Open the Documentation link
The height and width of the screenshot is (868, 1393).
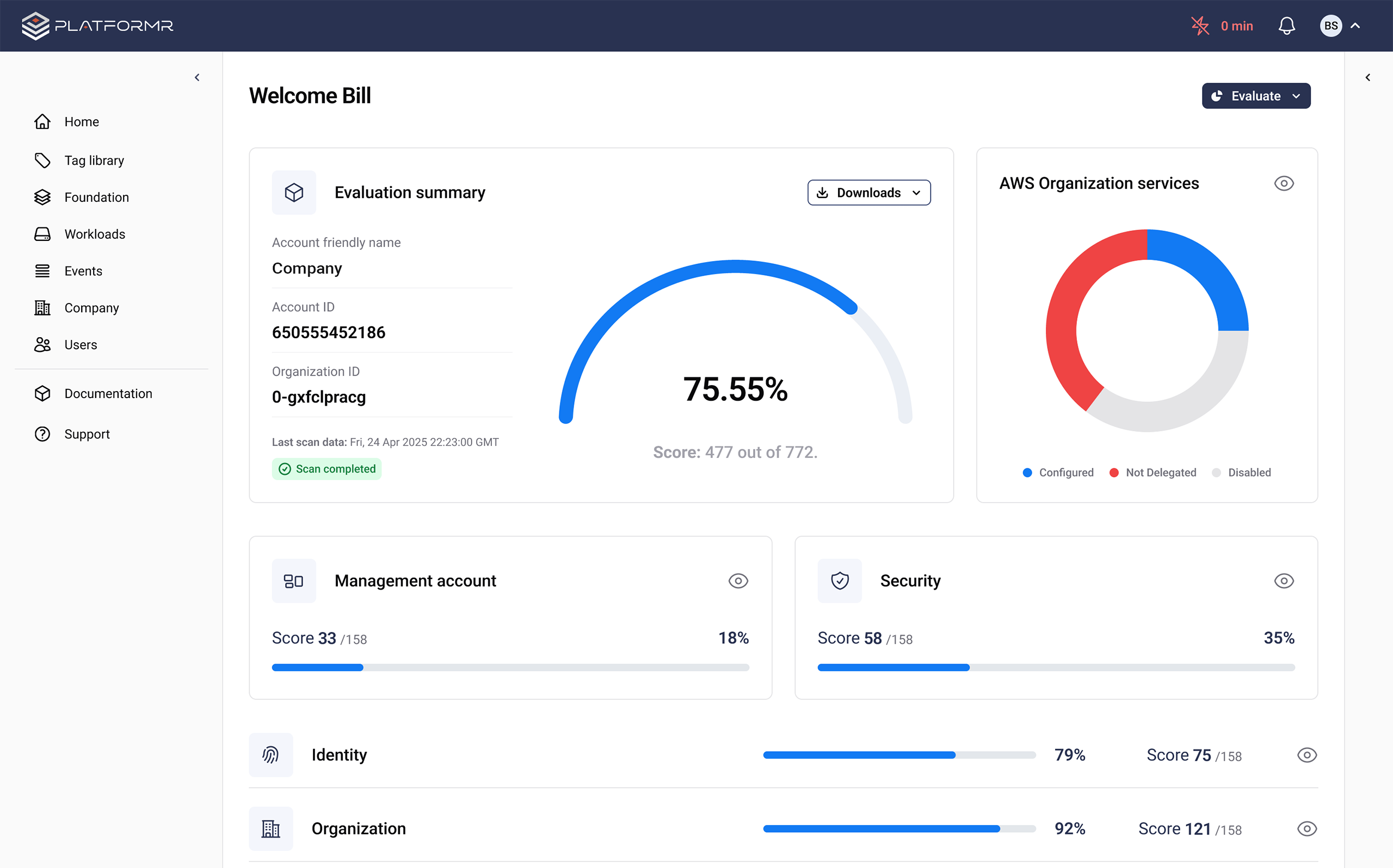click(x=108, y=394)
